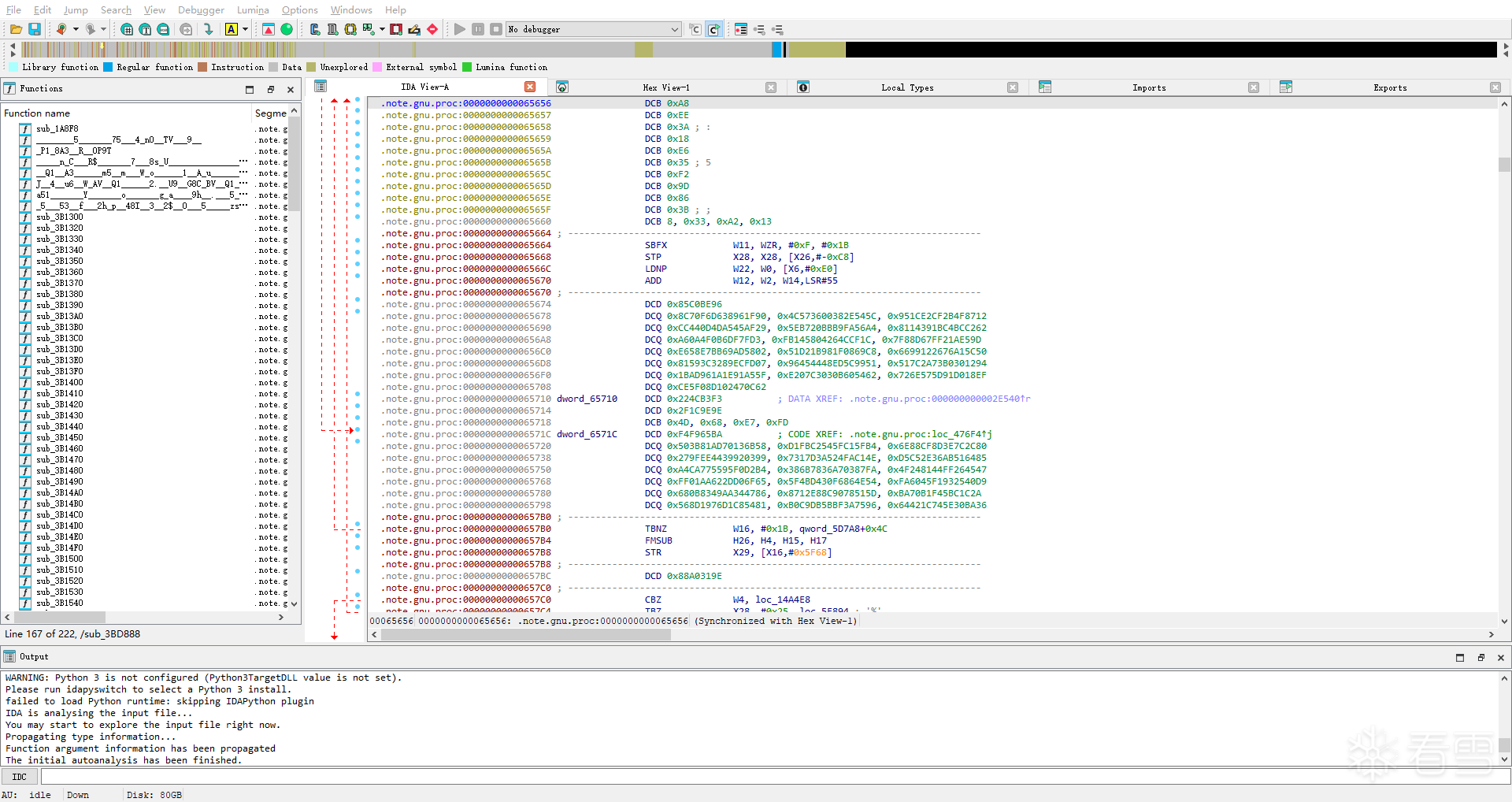This screenshot has height=802, width=1512.
Task: Click the Imports tab icon
Action: pyautogui.click(x=1045, y=87)
